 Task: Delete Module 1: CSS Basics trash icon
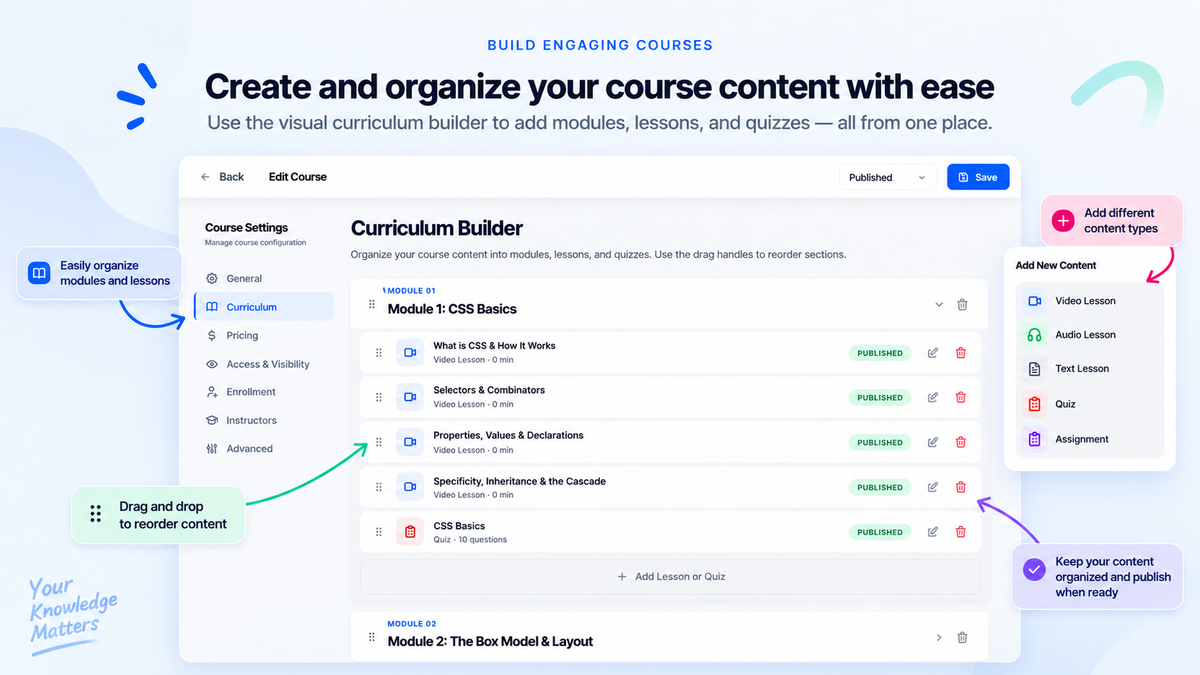pos(962,304)
